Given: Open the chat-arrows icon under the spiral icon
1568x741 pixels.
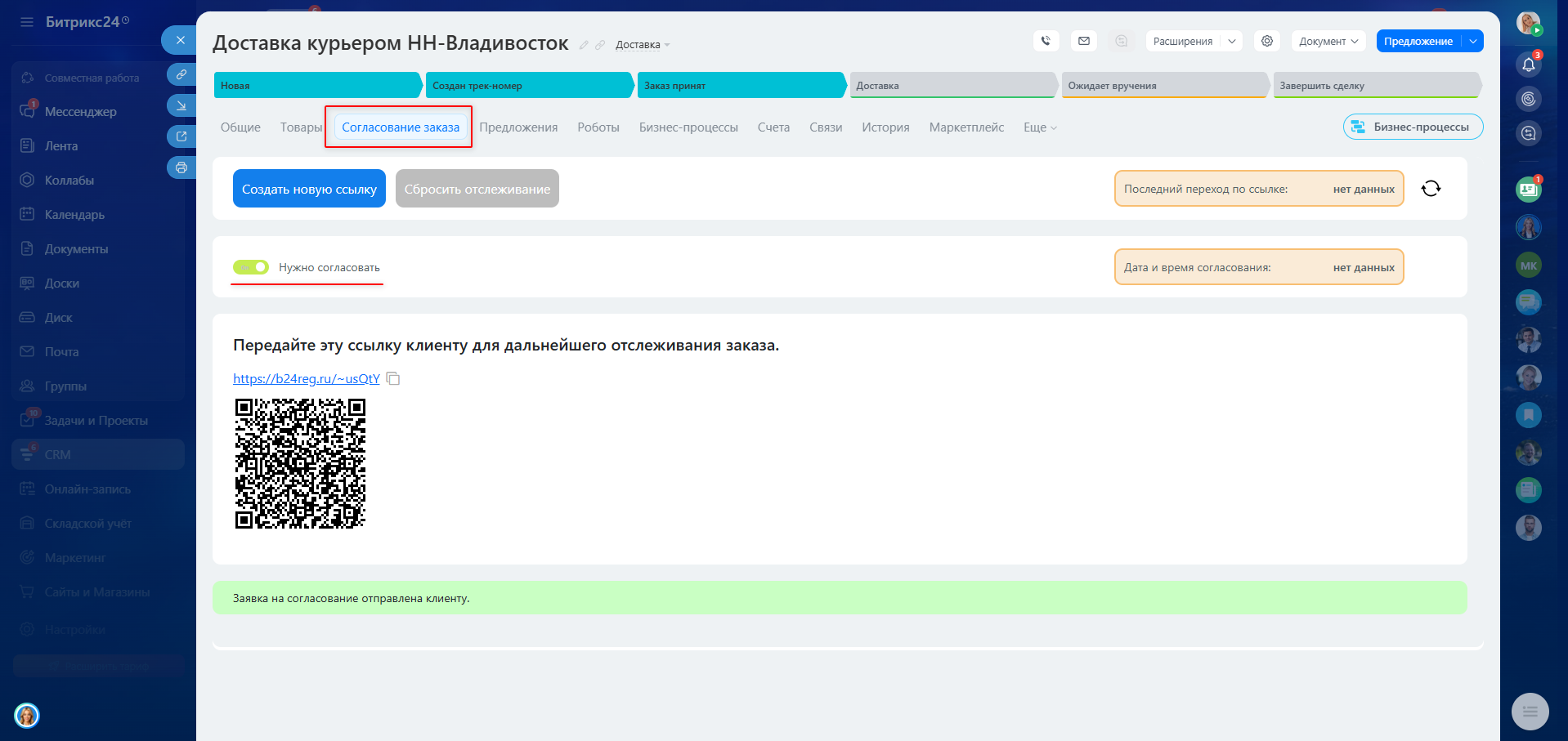Looking at the screenshot, I should (1529, 133).
